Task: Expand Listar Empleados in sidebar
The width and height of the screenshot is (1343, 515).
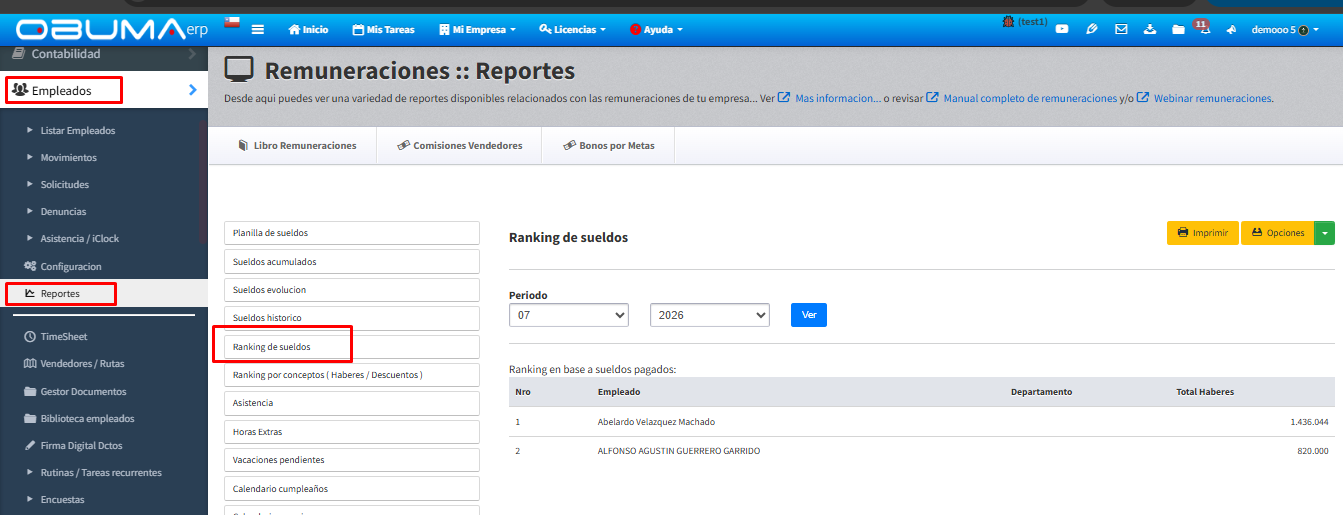Action: [71, 131]
